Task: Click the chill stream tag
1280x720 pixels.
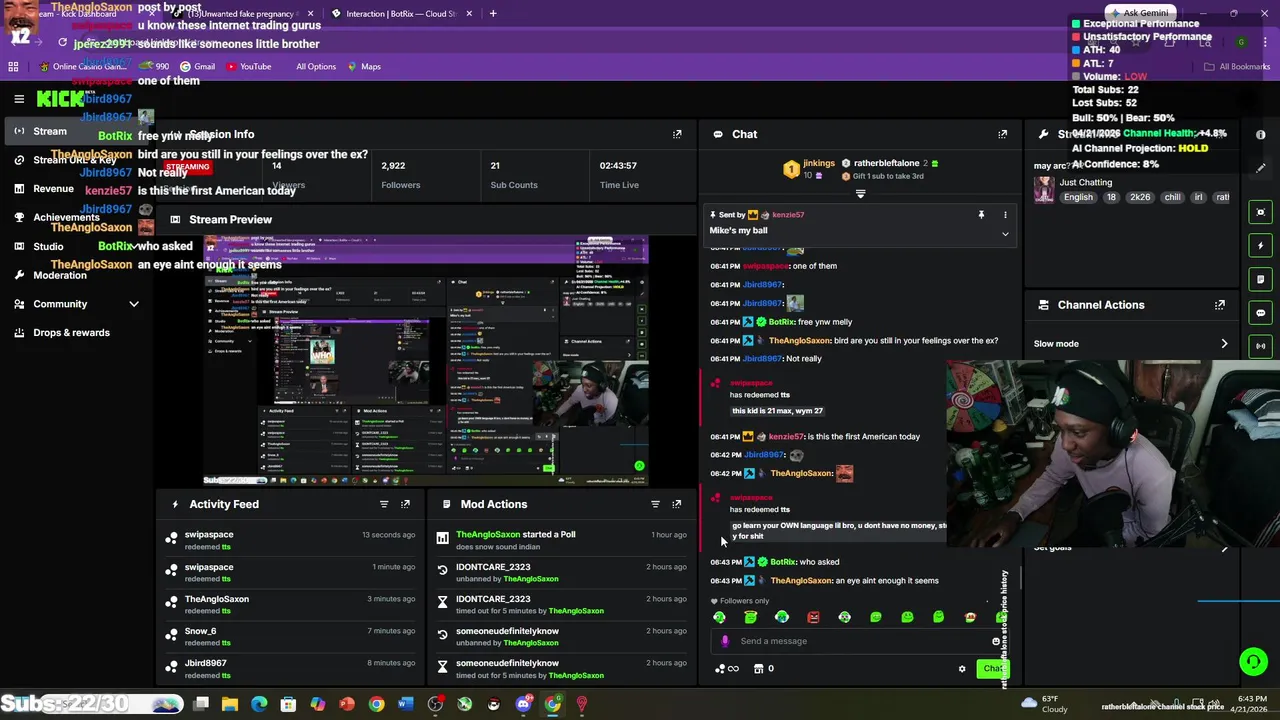Action: tap(1172, 197)
